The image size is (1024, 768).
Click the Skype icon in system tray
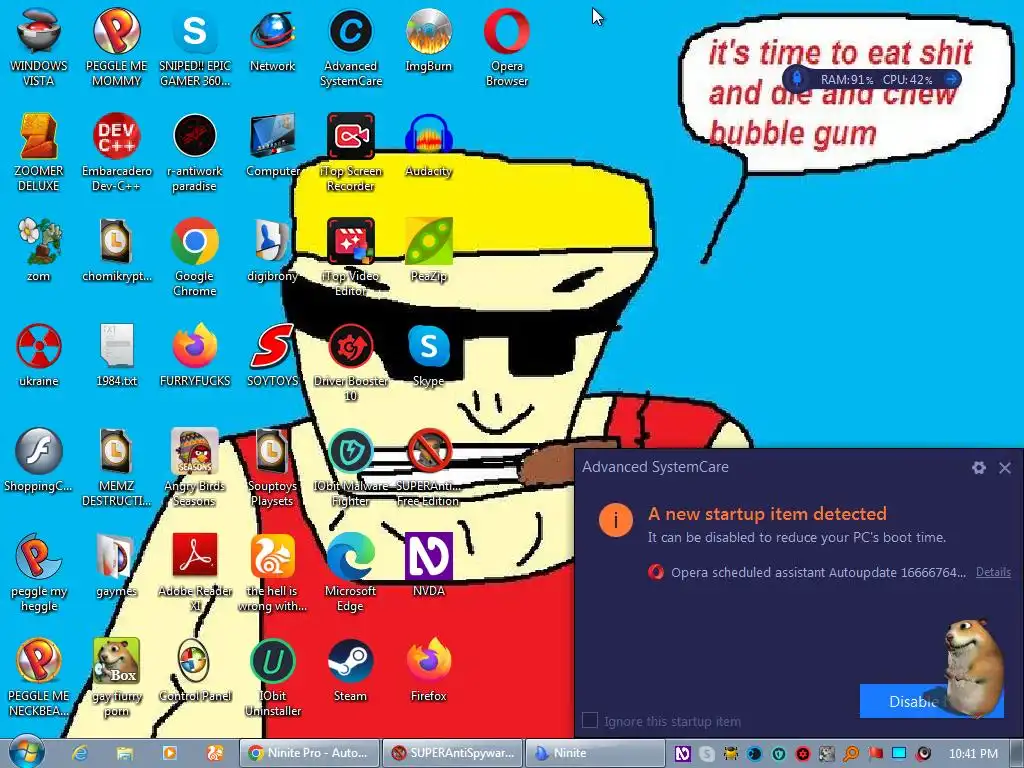(707, 753)
